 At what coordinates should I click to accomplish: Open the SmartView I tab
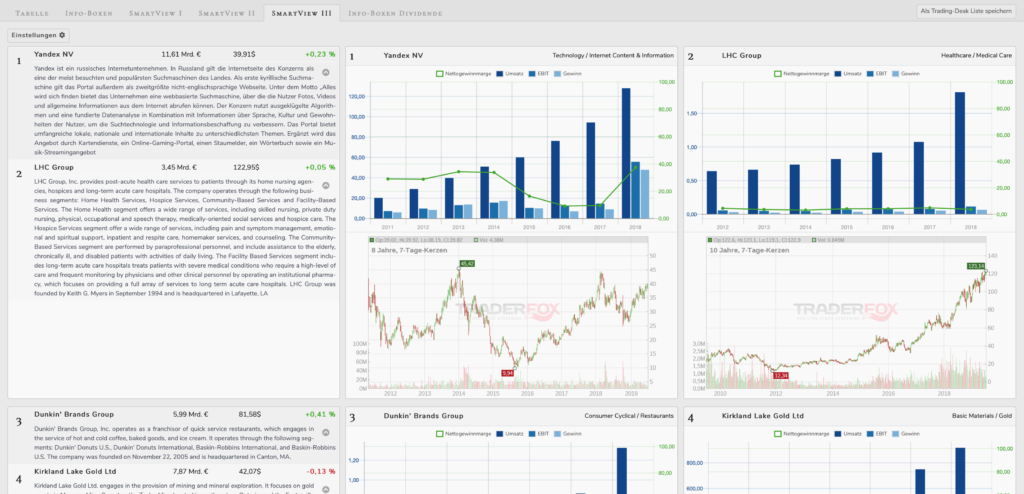coord(155,13)
